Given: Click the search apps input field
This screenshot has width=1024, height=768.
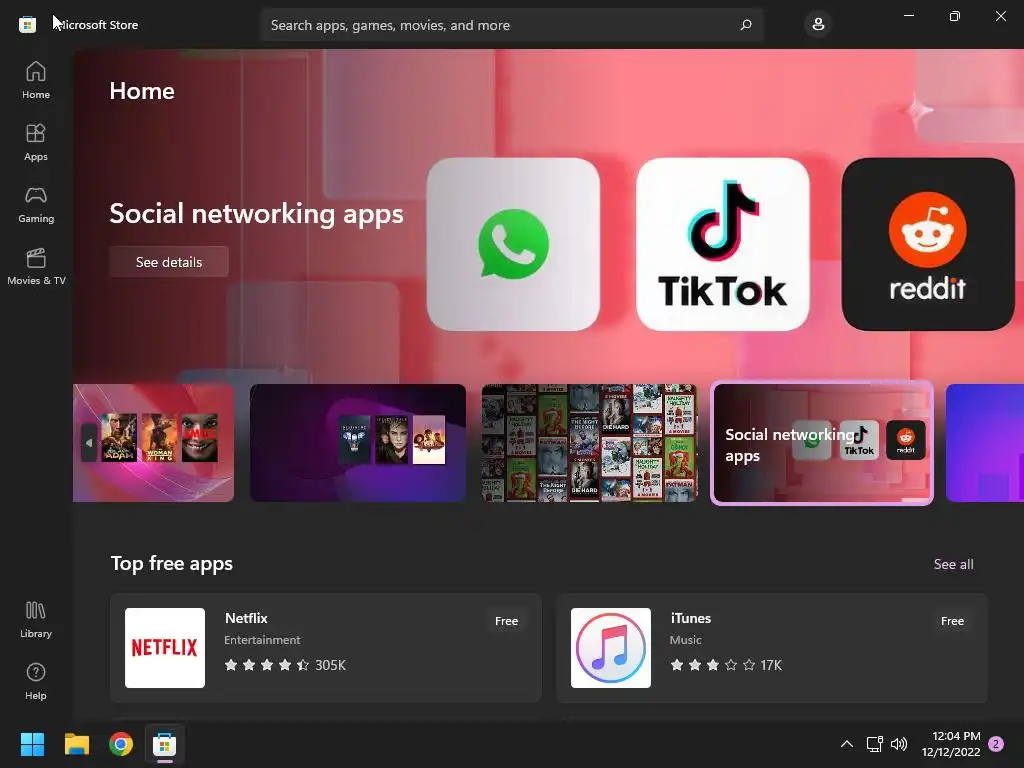Looking at the screenshot, I should click(512, 25).
